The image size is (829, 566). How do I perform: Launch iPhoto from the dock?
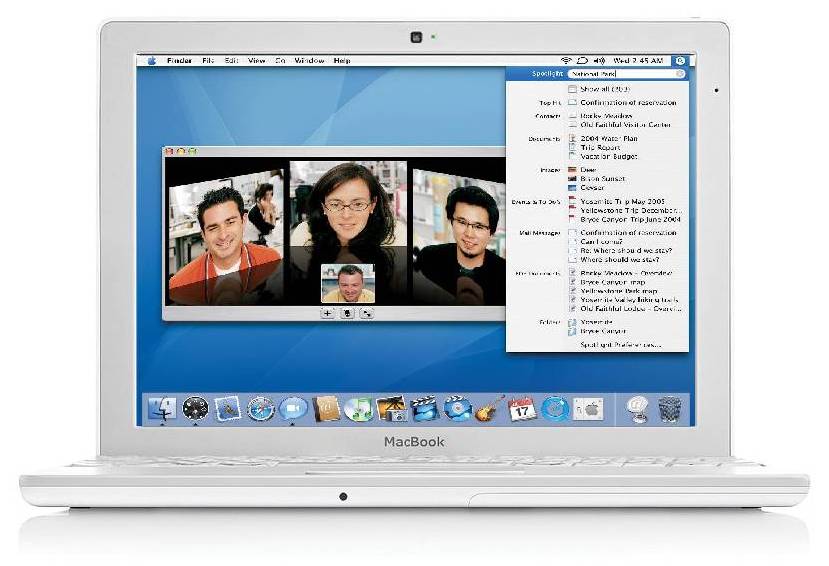click(391, 409)
